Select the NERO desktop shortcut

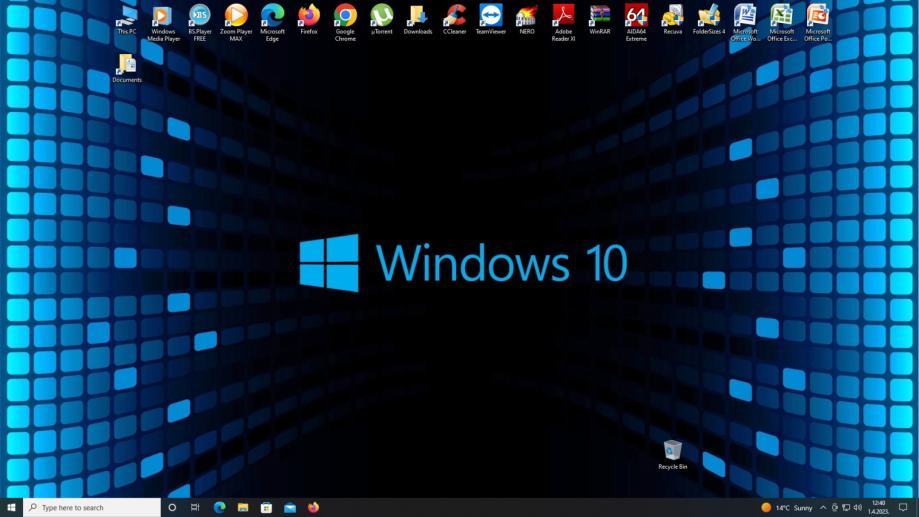pyautogui.click(x=527, y=20)
